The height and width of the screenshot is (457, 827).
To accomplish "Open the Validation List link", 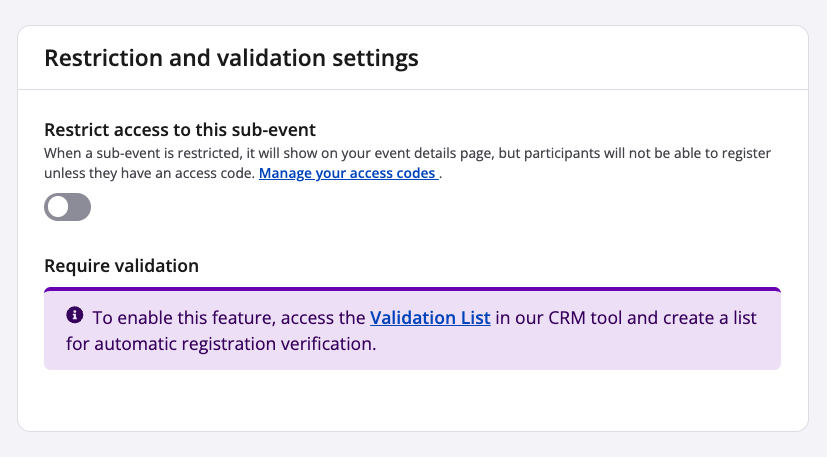I will coord(430,318).
